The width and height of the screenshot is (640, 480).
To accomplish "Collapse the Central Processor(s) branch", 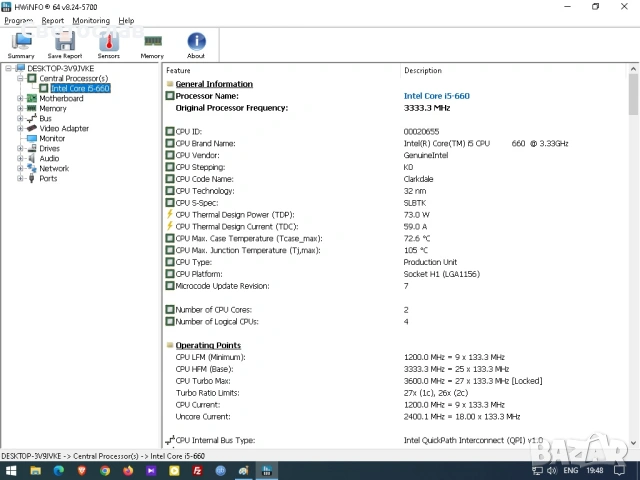I will click(x=20, y=78).
